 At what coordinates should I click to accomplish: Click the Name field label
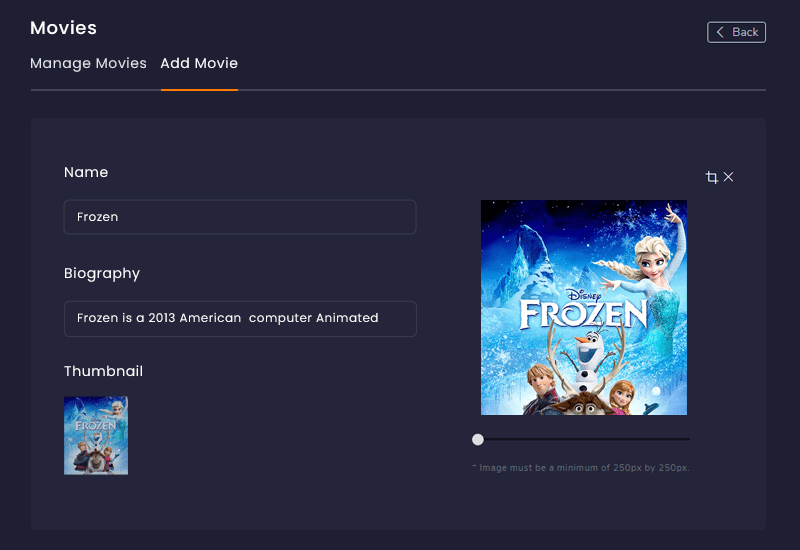pos(86,172)
